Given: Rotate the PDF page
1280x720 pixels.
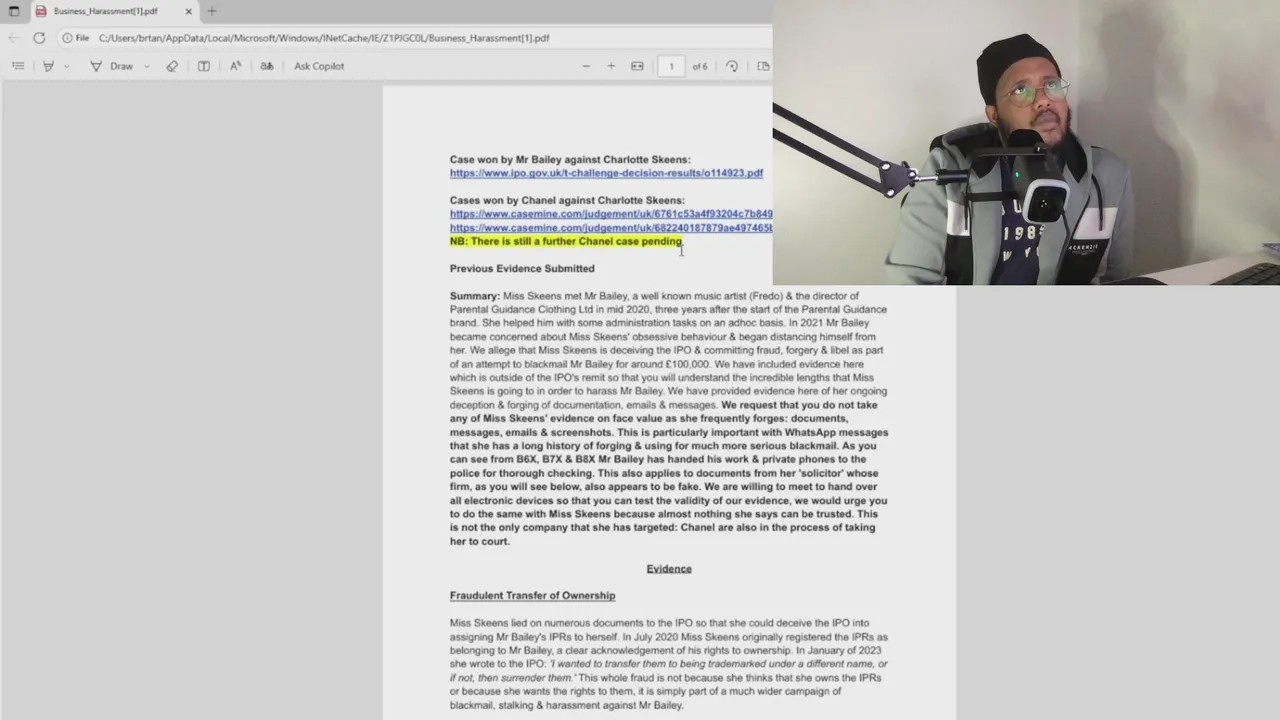Looking at the screenshot, I should (732, 66).
